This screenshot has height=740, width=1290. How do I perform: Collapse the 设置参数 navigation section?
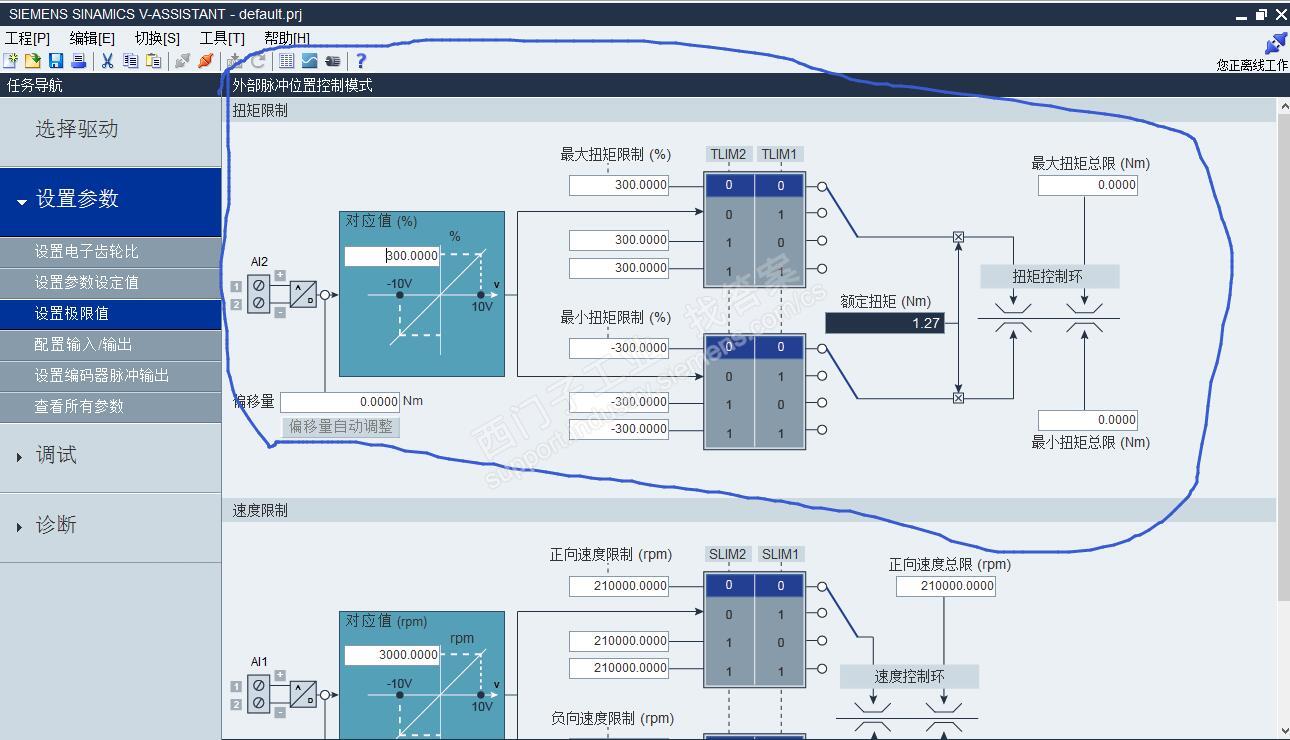[x=110, y=200]
